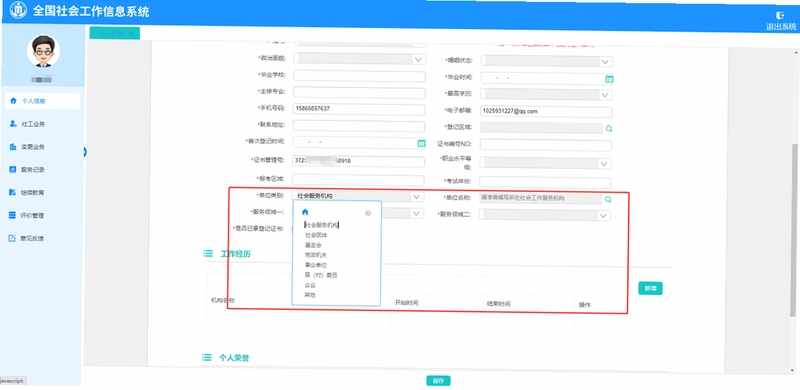Click the 保存 save button
Screen dimensions: 800x390
[x=438, y=381]
